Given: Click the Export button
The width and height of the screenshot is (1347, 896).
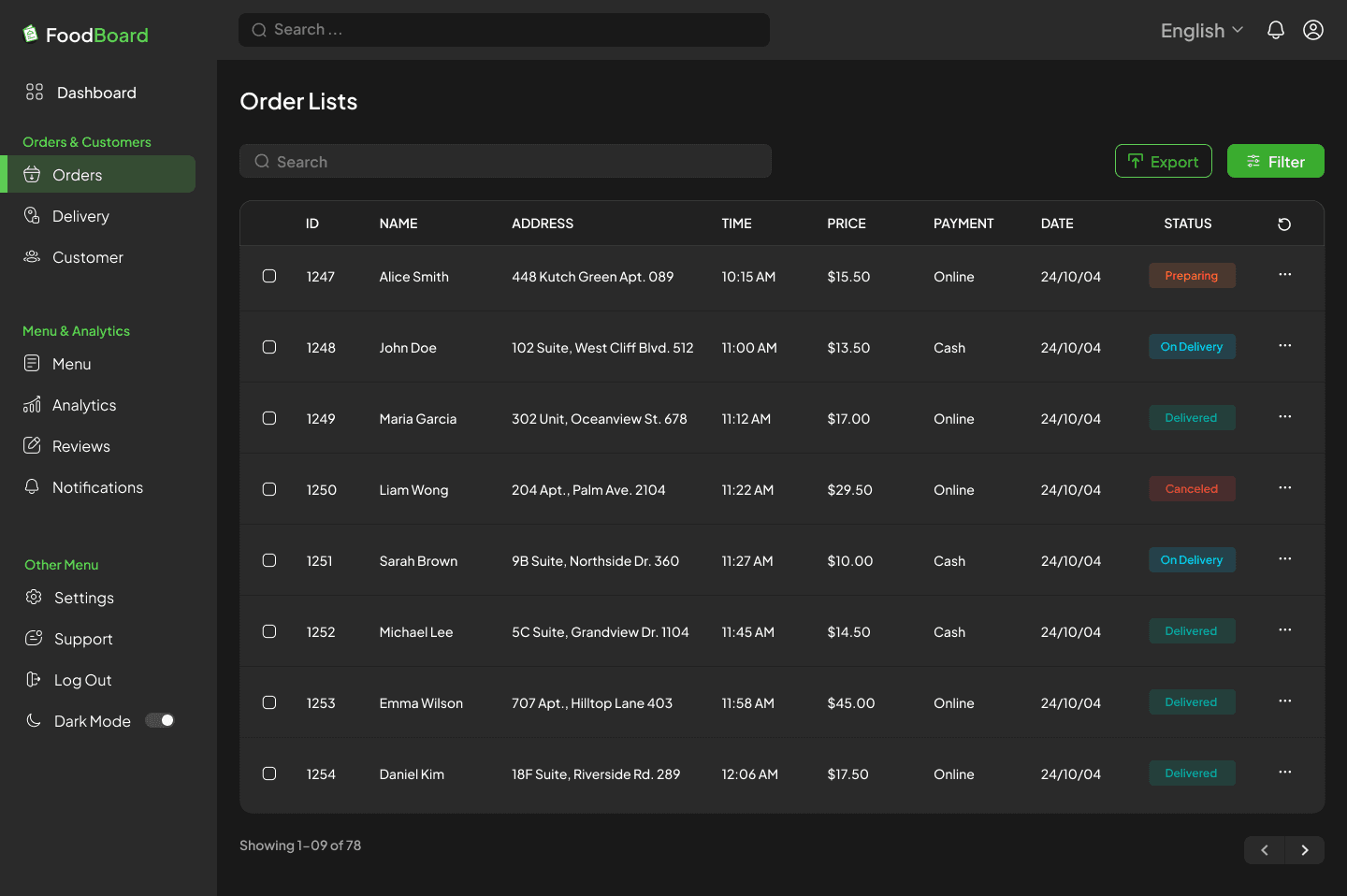Looking at the screenshot, I should pyautogui.click(x=1163, y=162).
